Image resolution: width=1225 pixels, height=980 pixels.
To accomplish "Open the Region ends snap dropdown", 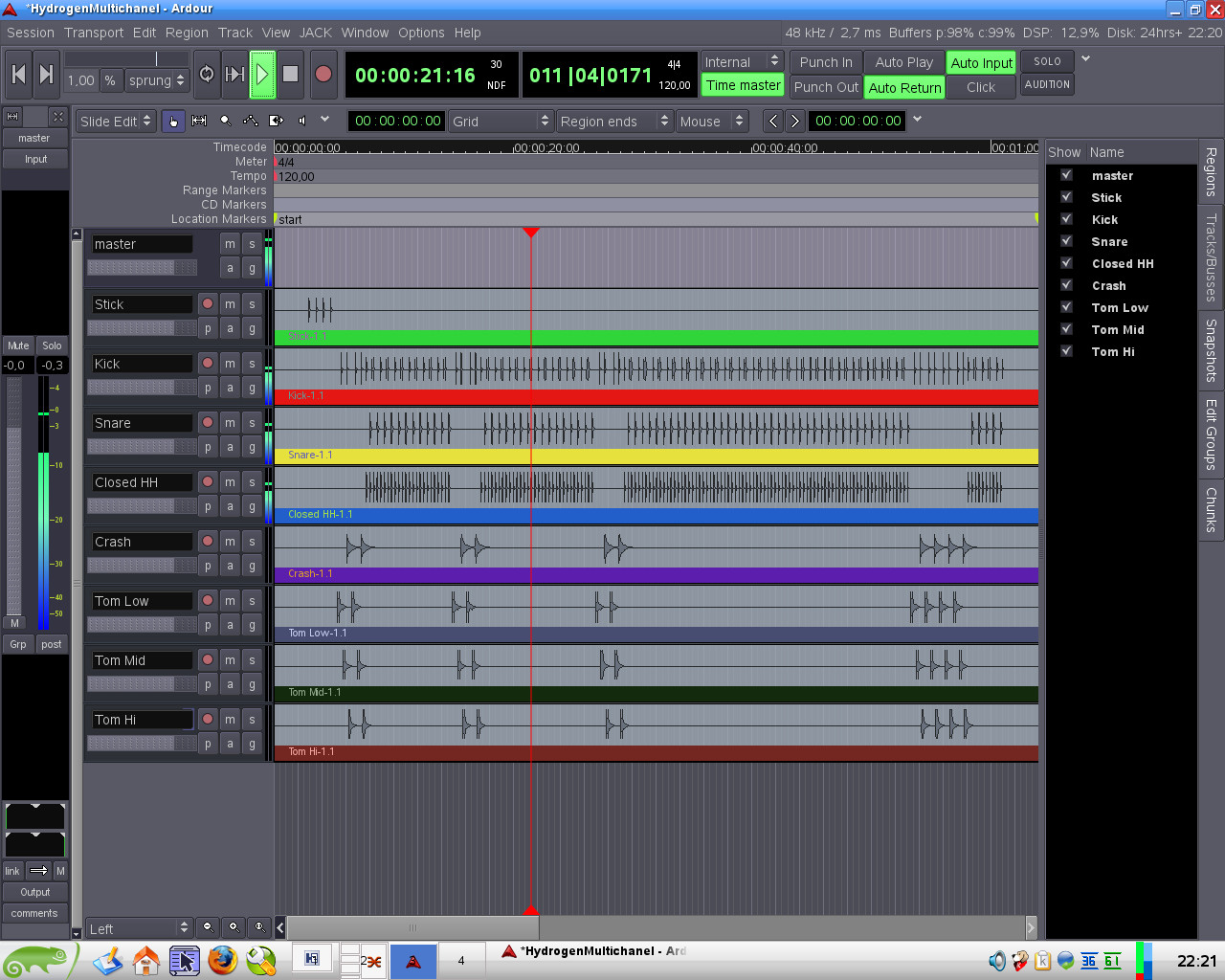I will (614, 121).
